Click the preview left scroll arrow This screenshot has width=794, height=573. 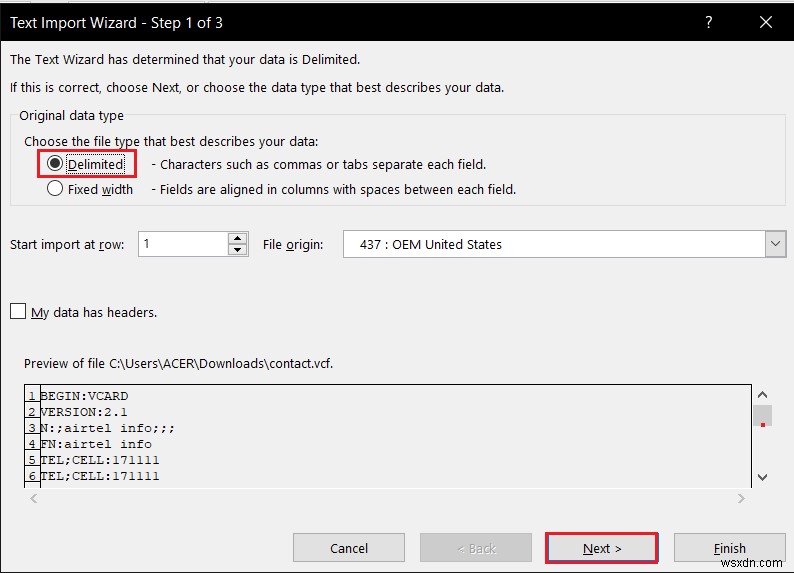pos(34,499)
